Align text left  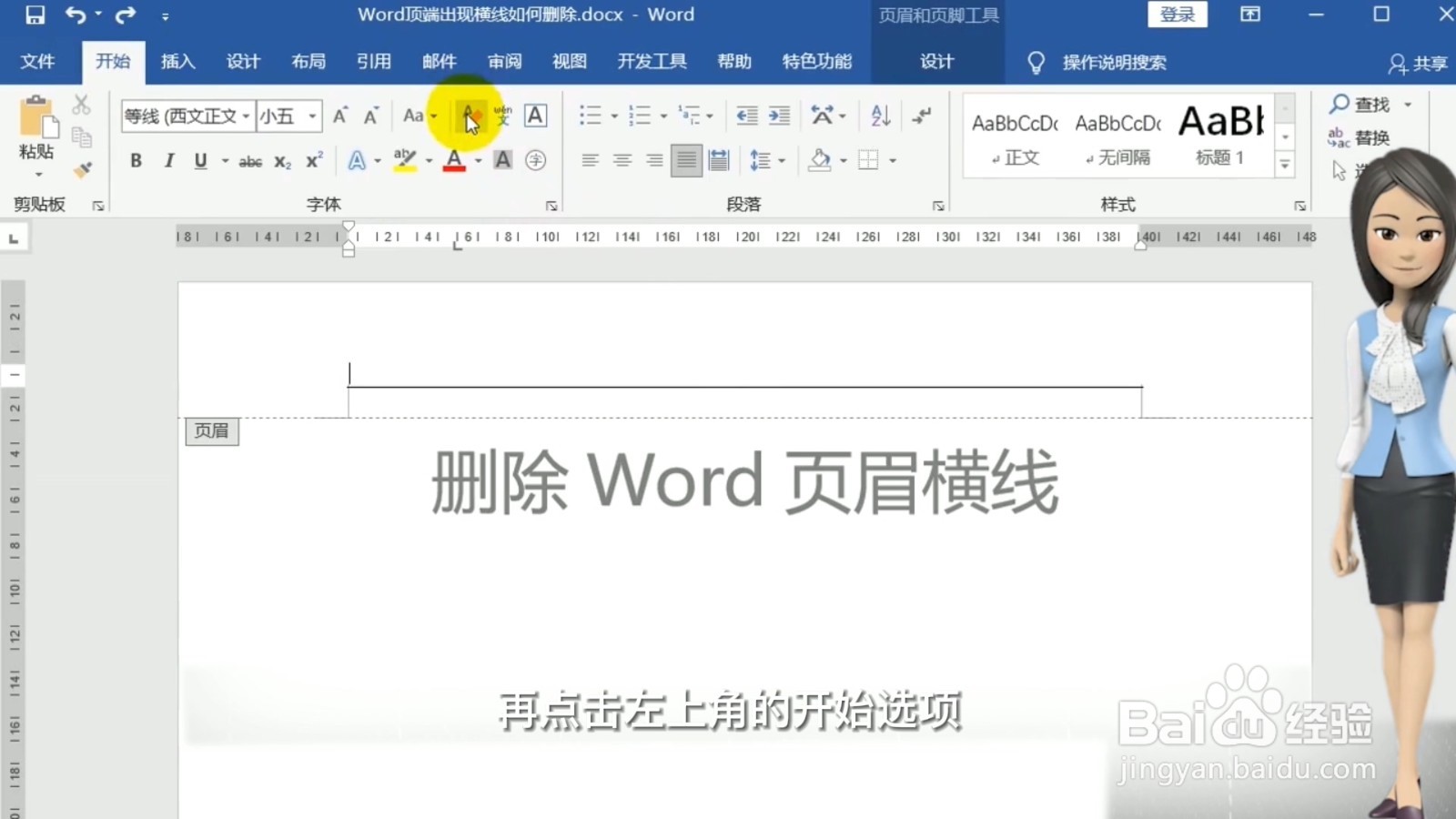(590, 161)
